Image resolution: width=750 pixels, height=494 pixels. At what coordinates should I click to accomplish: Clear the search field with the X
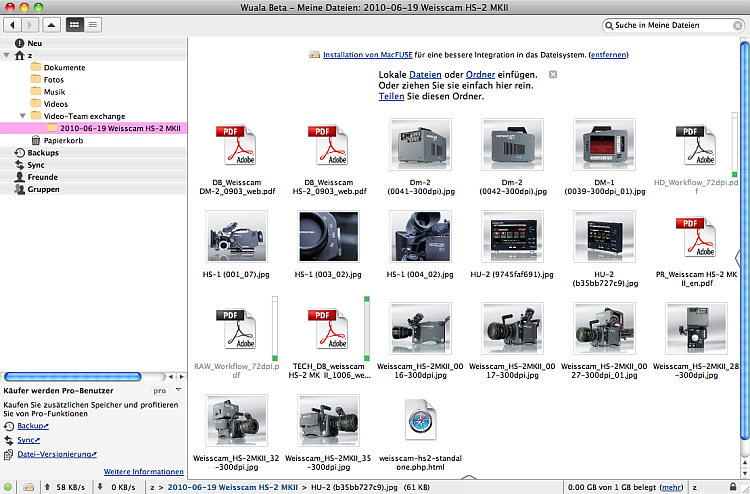738,25
